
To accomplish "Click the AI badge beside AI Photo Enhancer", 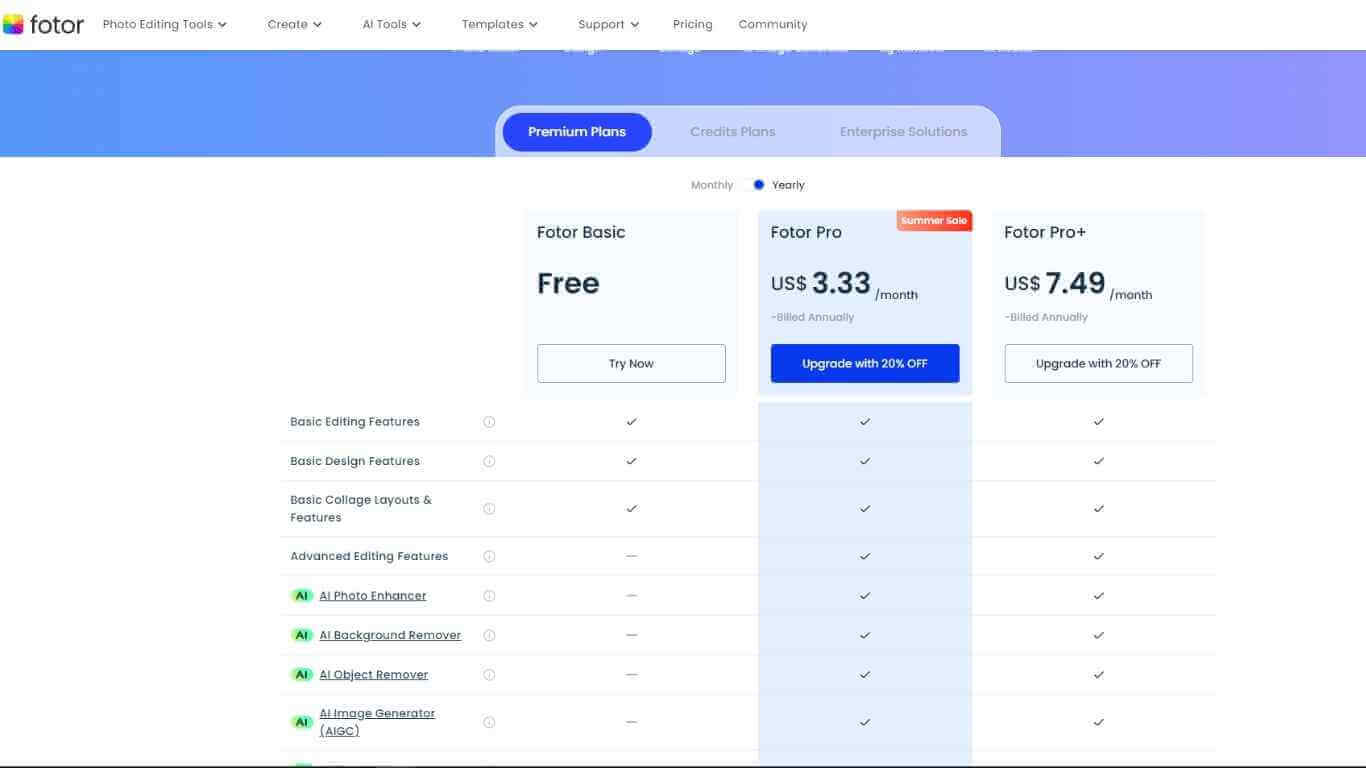I will [302, 596].
